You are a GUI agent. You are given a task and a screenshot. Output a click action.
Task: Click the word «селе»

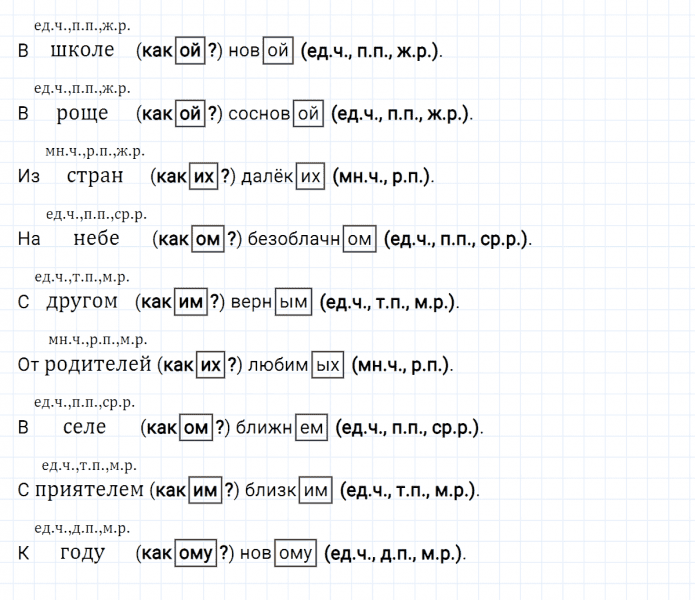(x=83, y=428)
